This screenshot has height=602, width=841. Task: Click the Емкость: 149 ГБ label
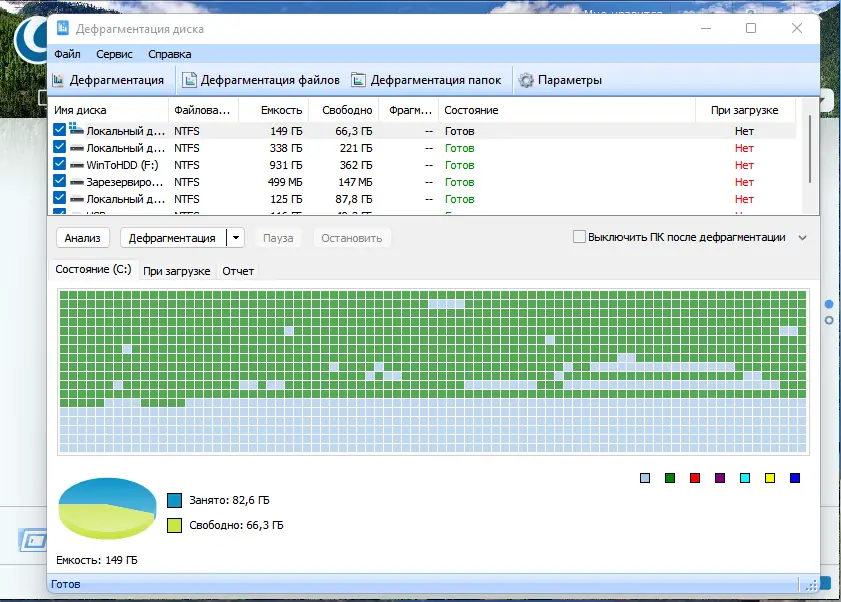point(97,560)
